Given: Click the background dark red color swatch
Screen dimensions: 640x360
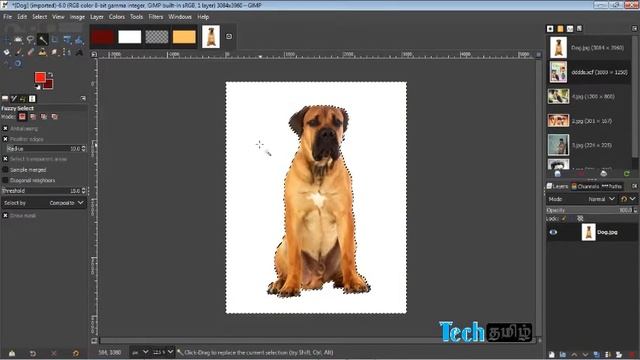Looking at the screenshot, I should click(49, 85).
